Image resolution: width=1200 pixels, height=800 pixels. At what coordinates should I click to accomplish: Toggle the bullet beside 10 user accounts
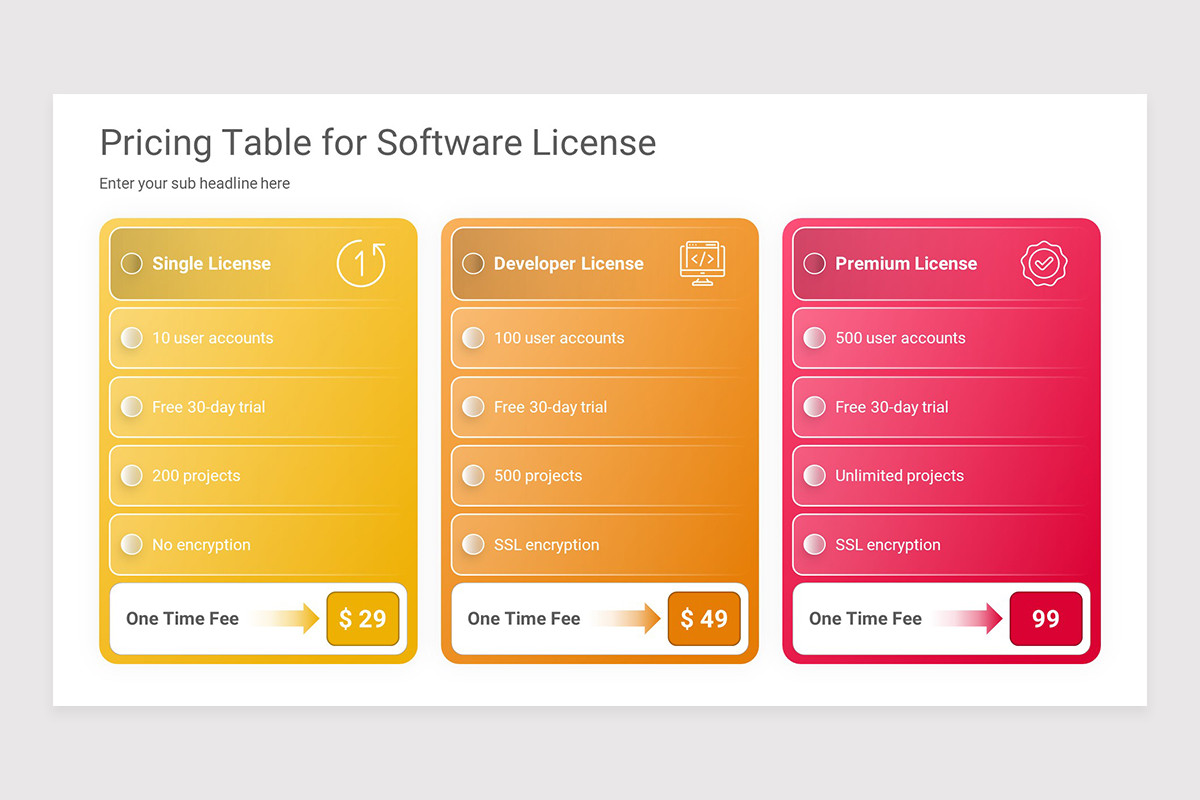pos(132,338)
